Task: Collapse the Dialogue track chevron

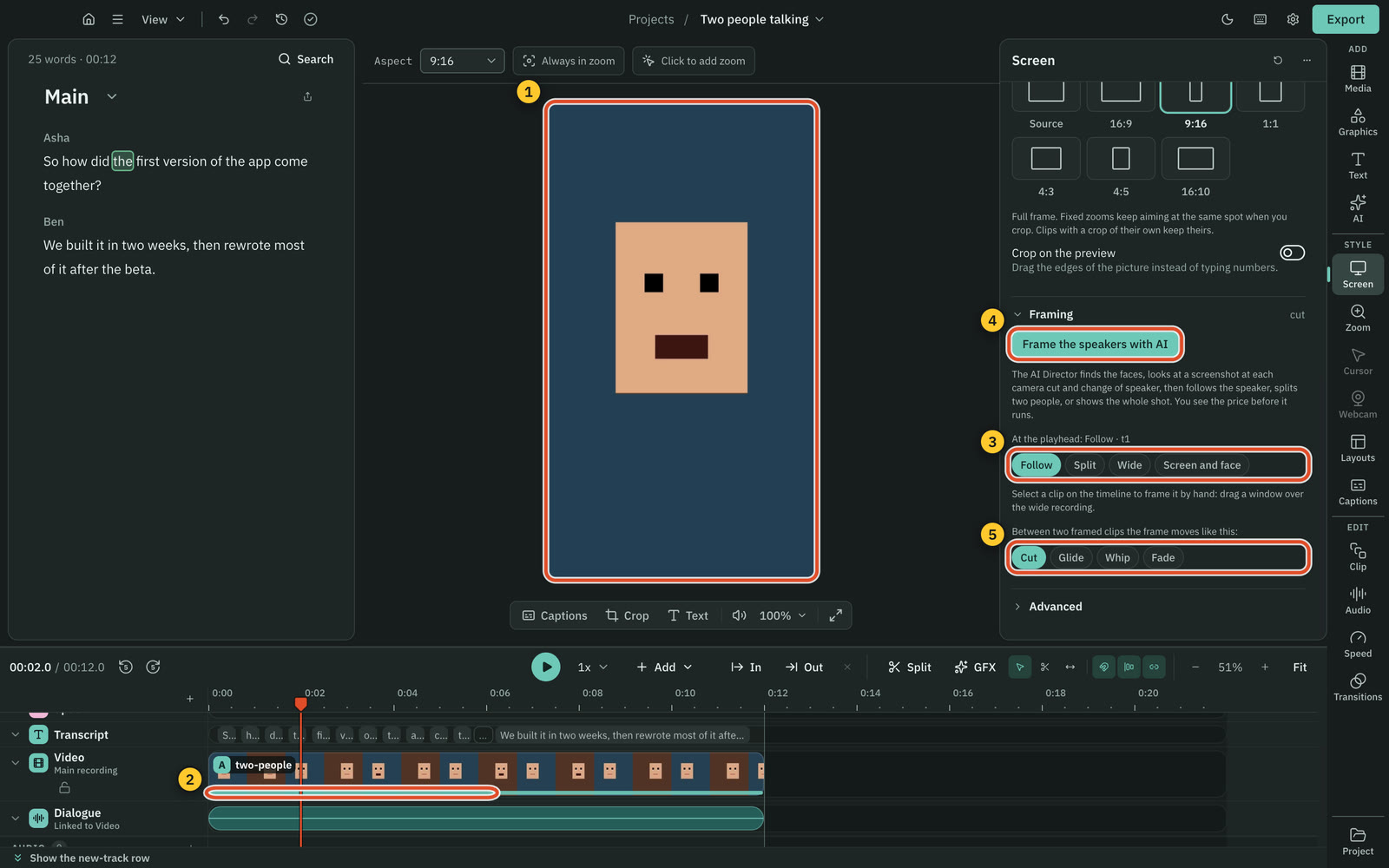Action: [x=15, y=818]
